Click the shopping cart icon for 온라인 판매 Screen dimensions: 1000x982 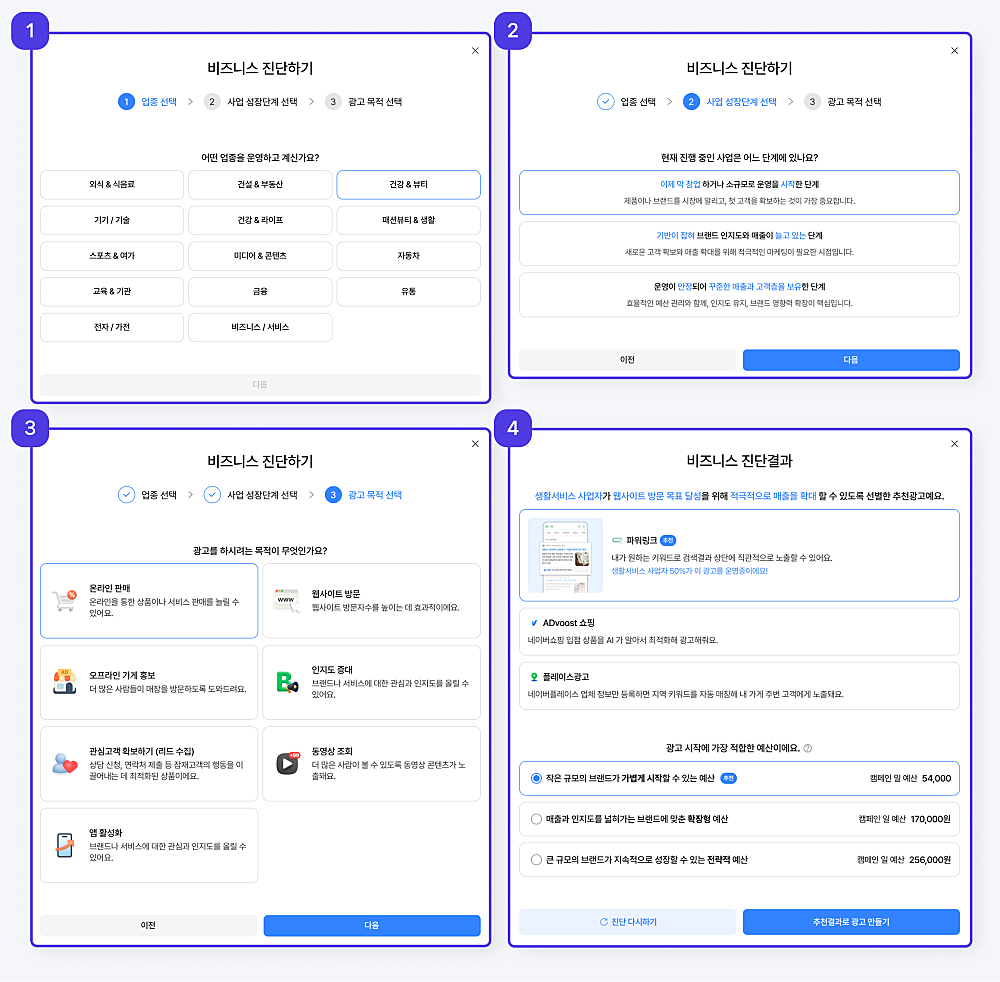tap(65, 600)
